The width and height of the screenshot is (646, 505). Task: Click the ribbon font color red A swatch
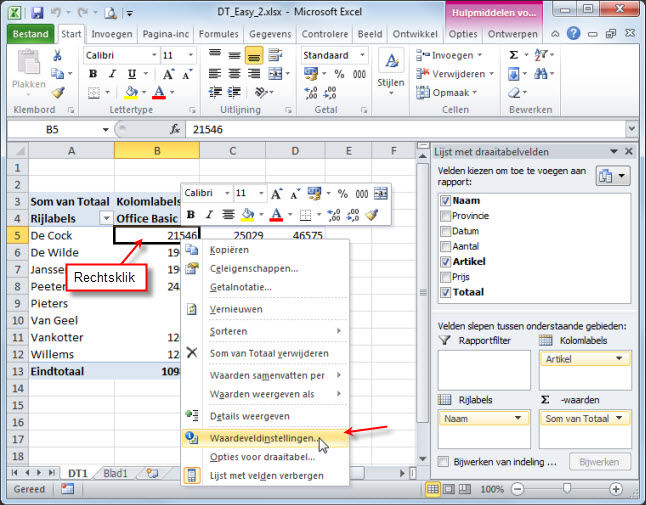[159, 92]
